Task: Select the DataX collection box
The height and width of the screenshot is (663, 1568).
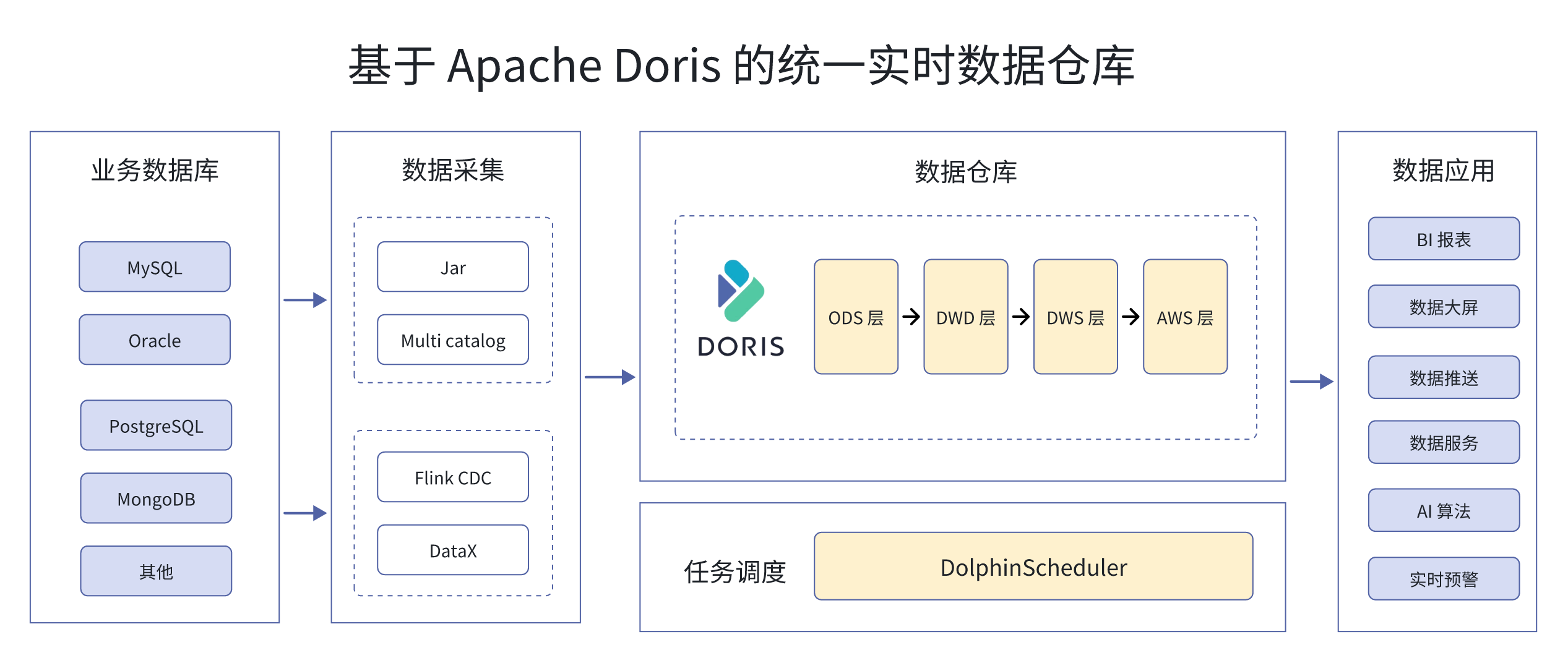Action: (x=453, y=550)
